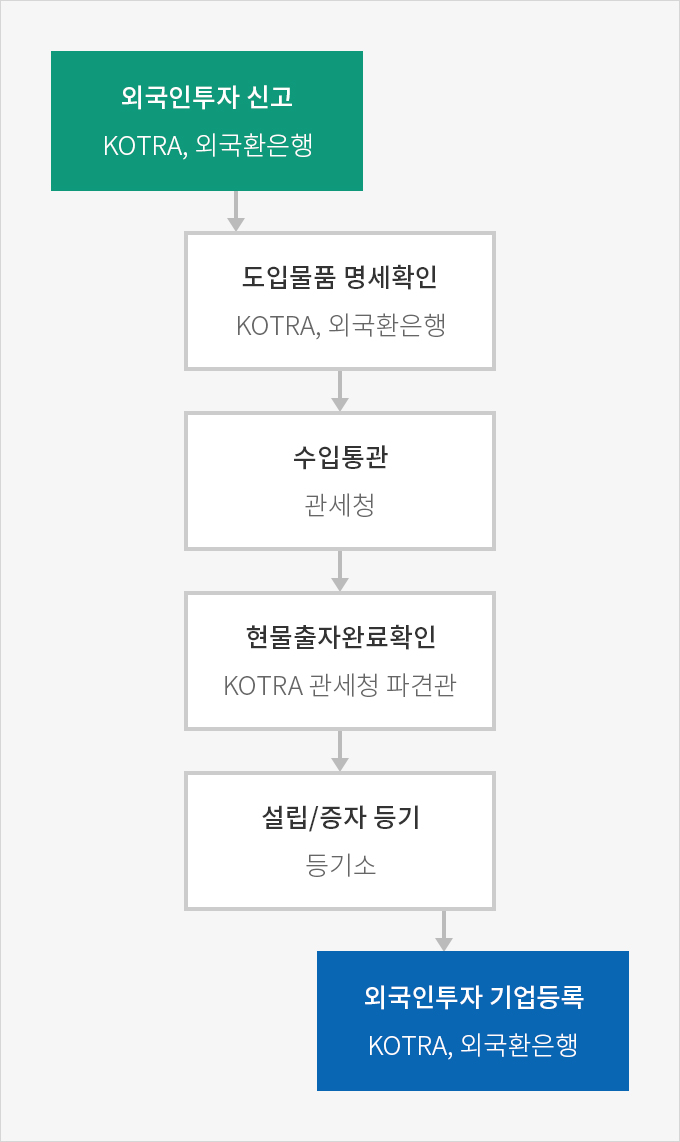The width and height of the screenshot is (680, 1142).
Task: Select the 등기소 label
Action: [340, 866]
